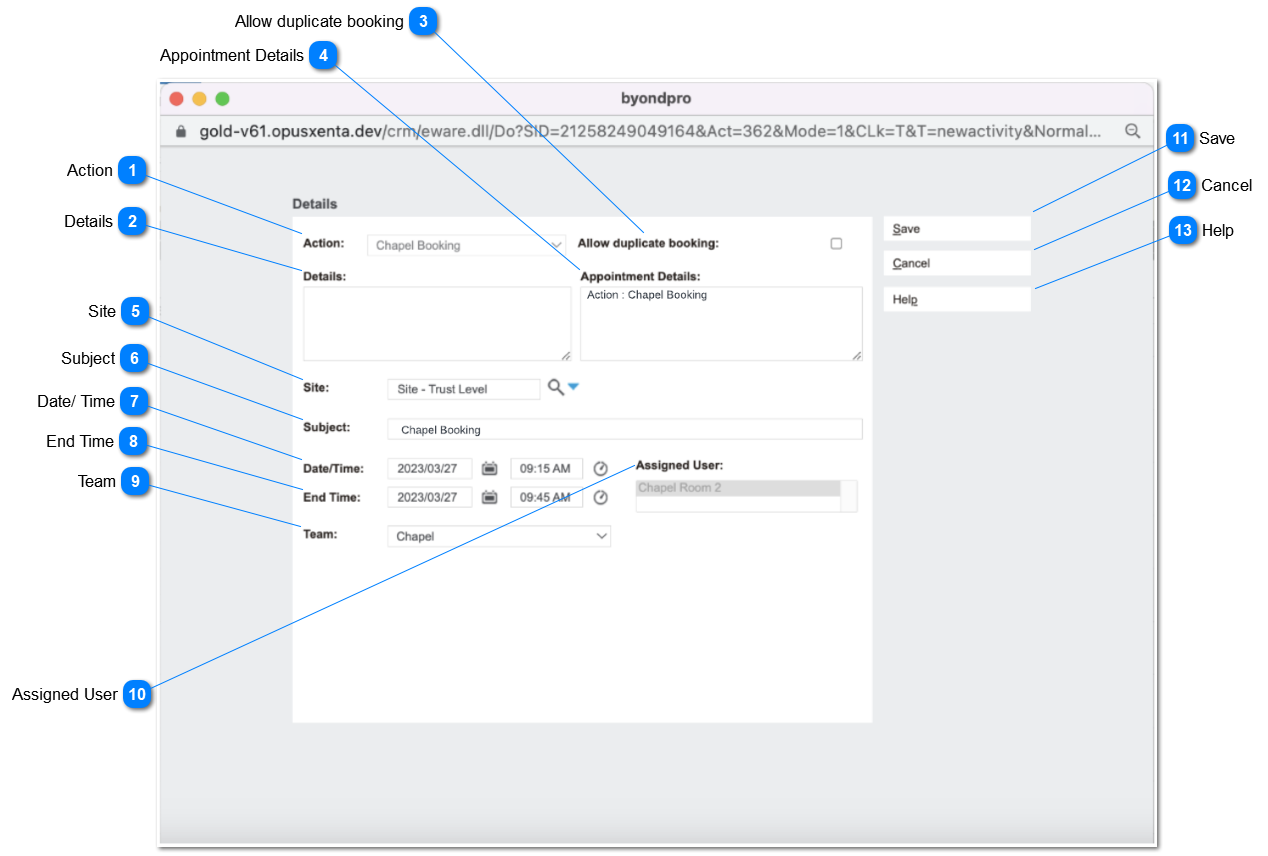The width and height of the screenshot is (1268, 856).
Task: Open the calendar picker for End Time
Action: [x=490, y=497]
